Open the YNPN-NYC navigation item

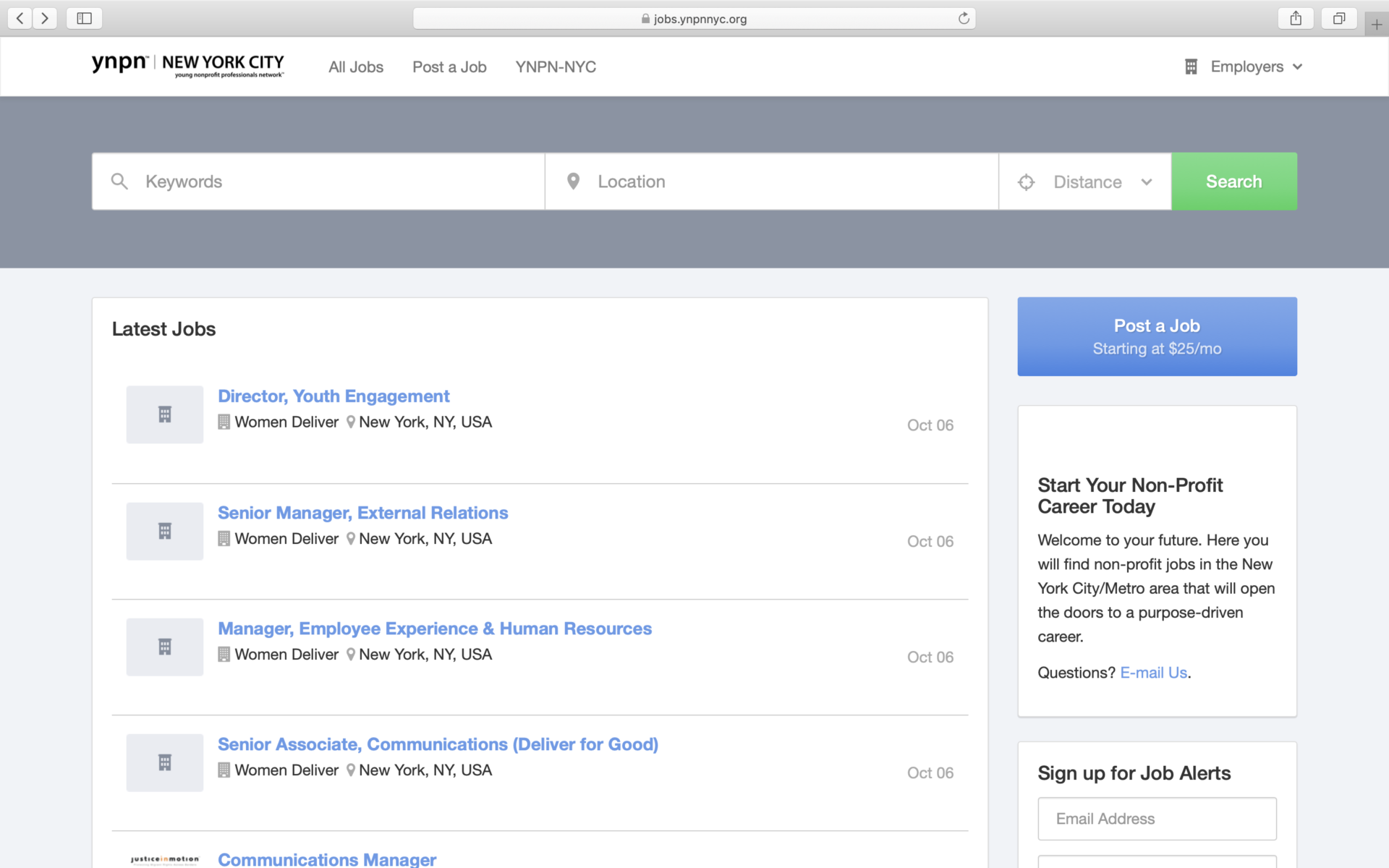point(556,67)
